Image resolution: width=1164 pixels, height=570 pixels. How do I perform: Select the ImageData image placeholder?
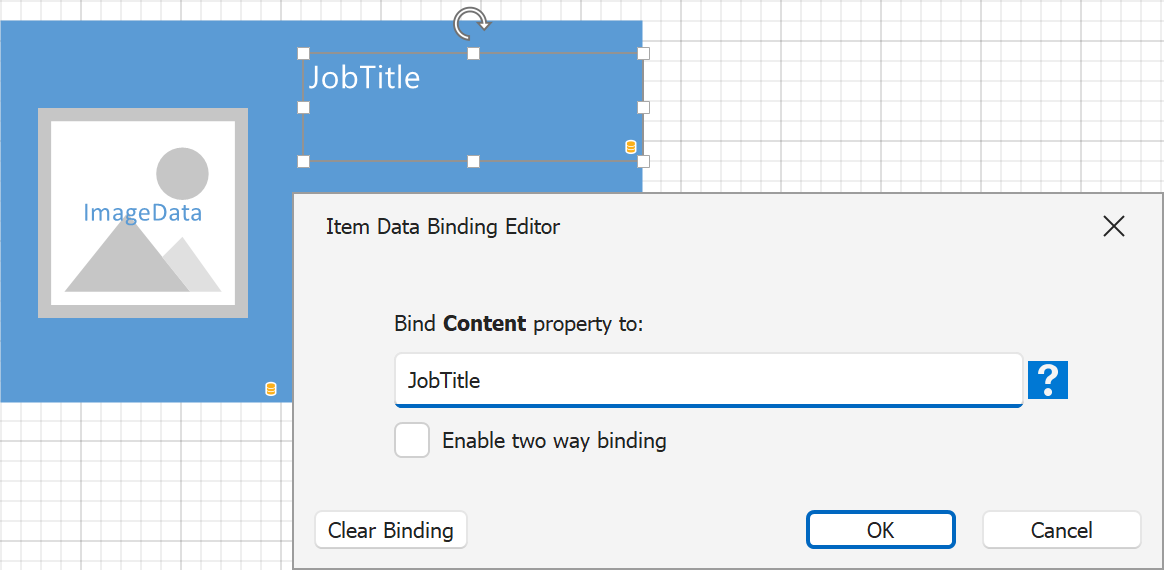click(143, 213)
